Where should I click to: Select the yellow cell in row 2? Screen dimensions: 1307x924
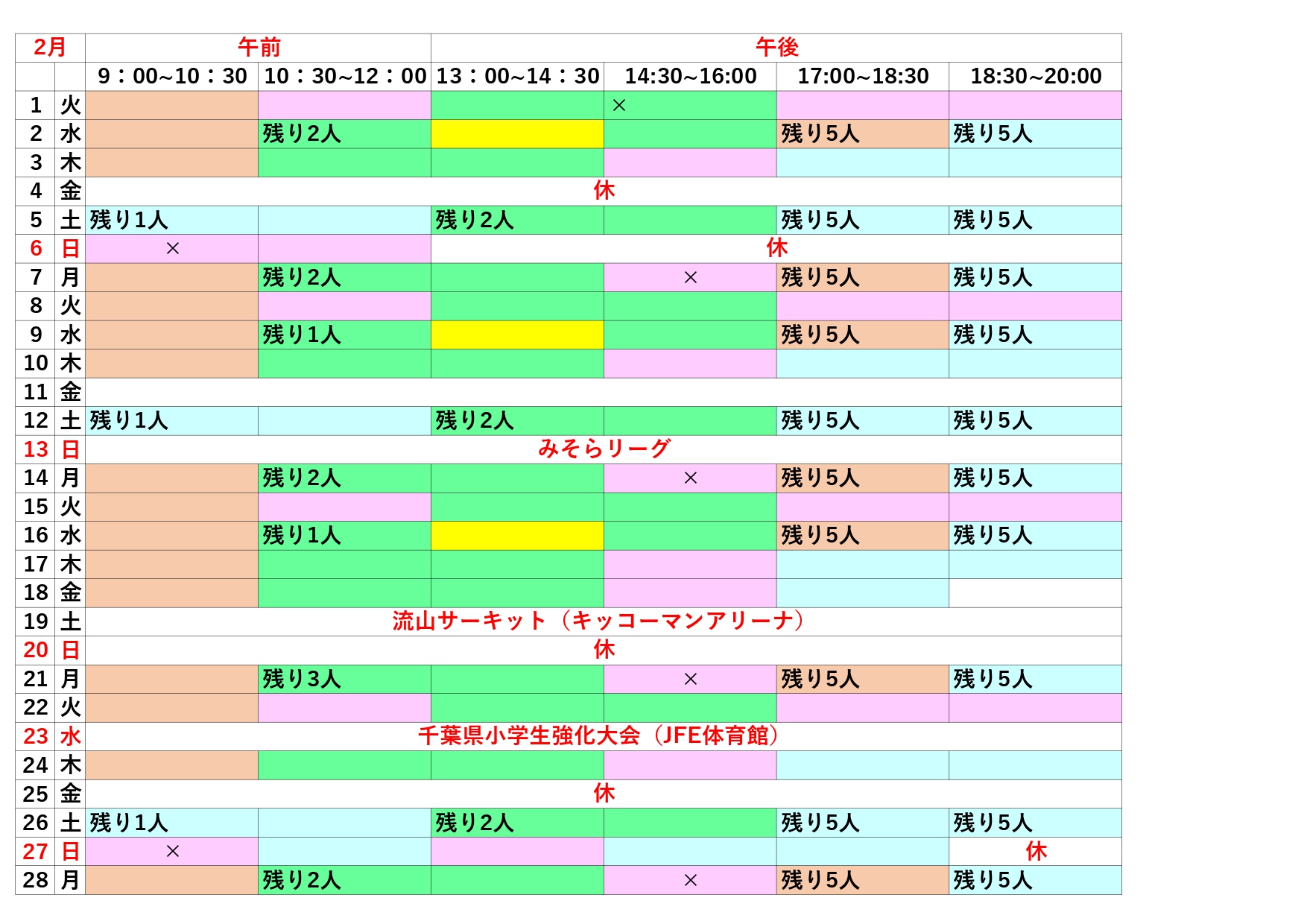tap(518, 134)
